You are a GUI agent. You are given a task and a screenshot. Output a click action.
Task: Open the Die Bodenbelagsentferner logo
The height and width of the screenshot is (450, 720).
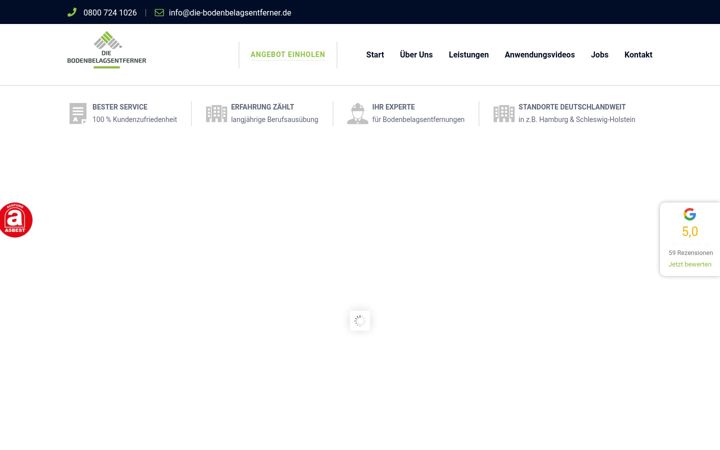click(107, 50)
